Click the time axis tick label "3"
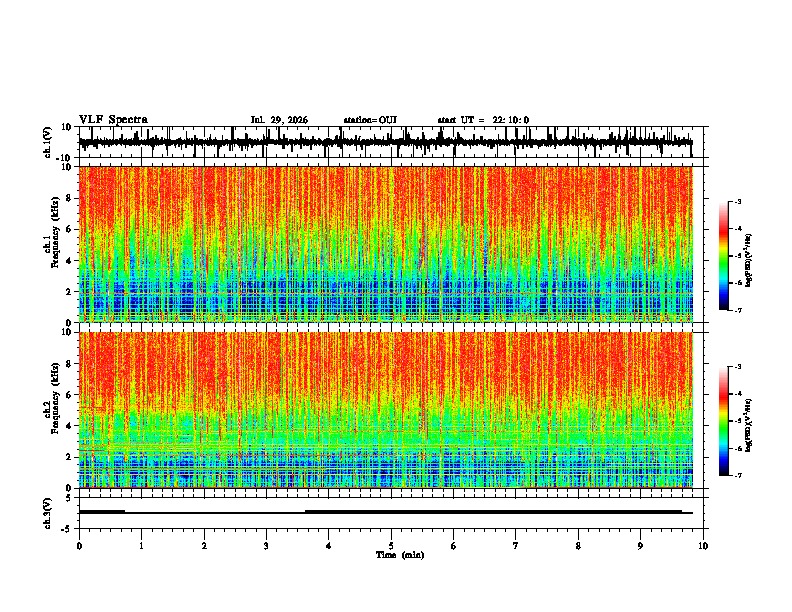The height and width of the screenshot is (612, 792). click(266, 546)
